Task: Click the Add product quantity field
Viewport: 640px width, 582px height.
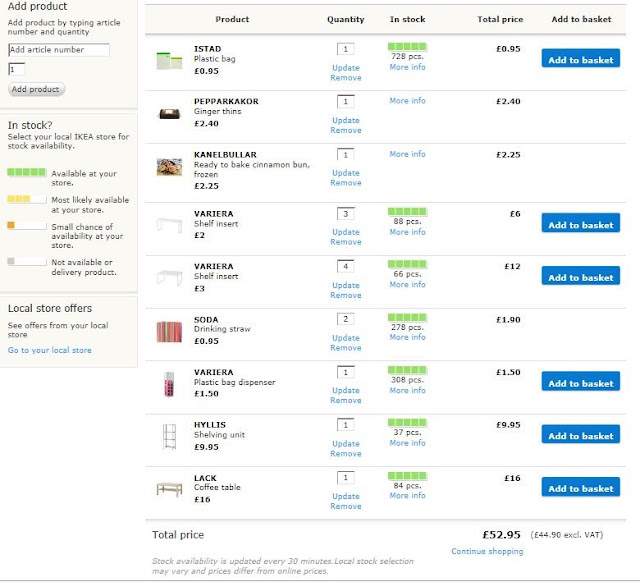Action: click(x=16, y=69)
